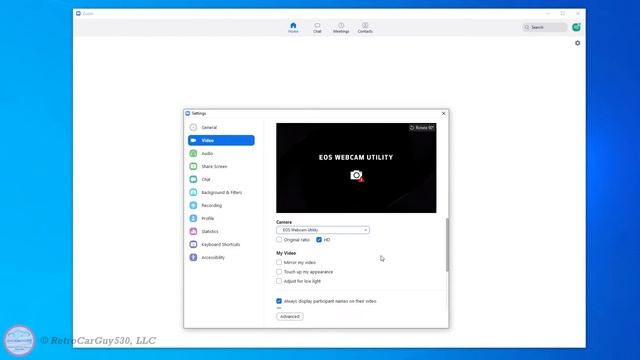640x360 pixels.
Task: Click the Settings dialog title icon
Action: click(x=188, y=113)
